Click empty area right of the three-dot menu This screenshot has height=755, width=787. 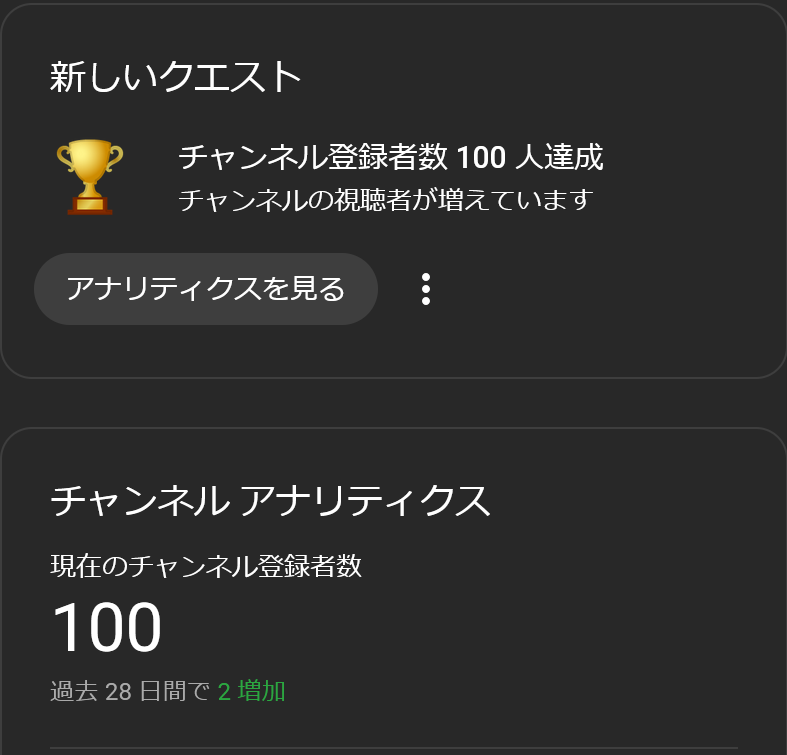[x=600, y=289]
